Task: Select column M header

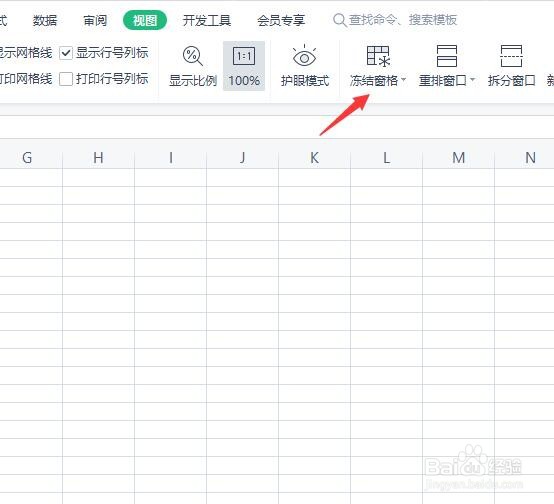Action: point(459,158)
